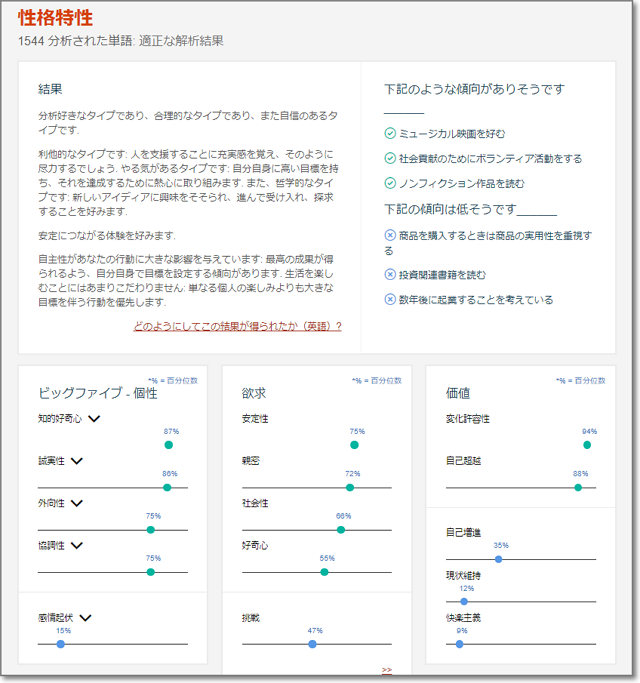Click the X icon beside 商品を購入するときは
The image size is (640, 683).
point(390,236)
